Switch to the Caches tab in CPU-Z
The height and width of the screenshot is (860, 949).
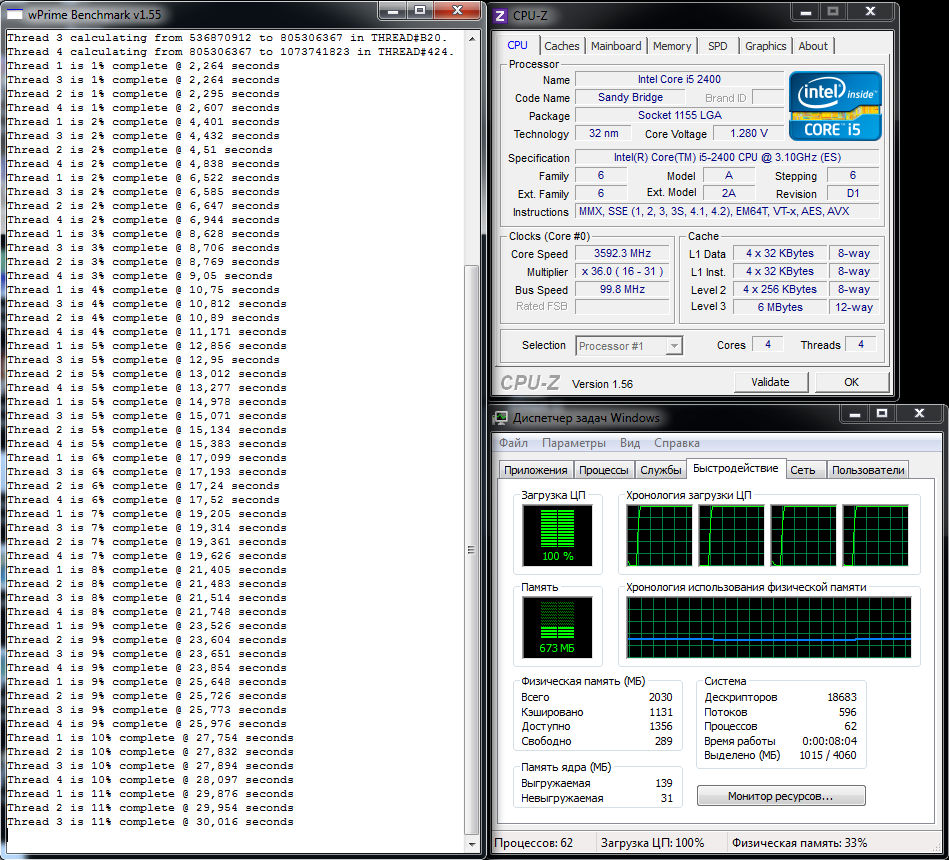561,46
